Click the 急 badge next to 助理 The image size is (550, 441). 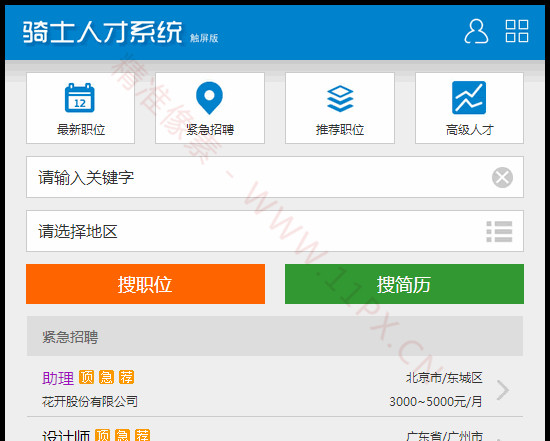[106, 377]
